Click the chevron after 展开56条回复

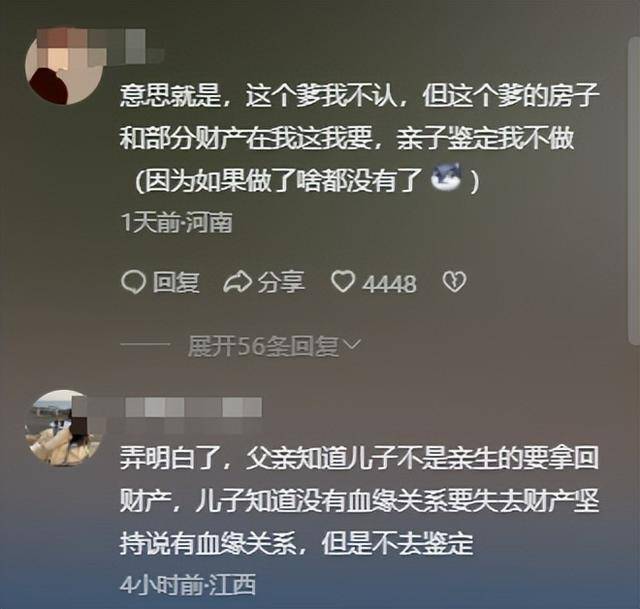(x=351, y=345)
